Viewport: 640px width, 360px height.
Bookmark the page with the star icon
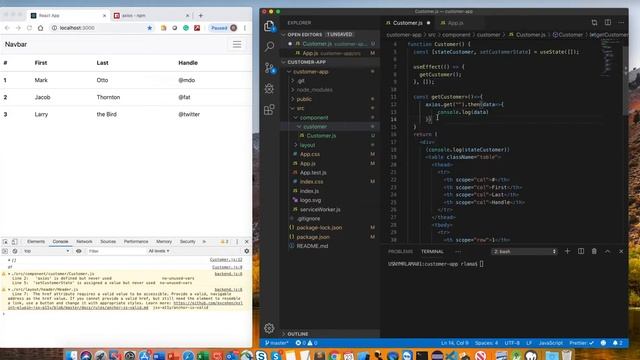click(150, 28)
